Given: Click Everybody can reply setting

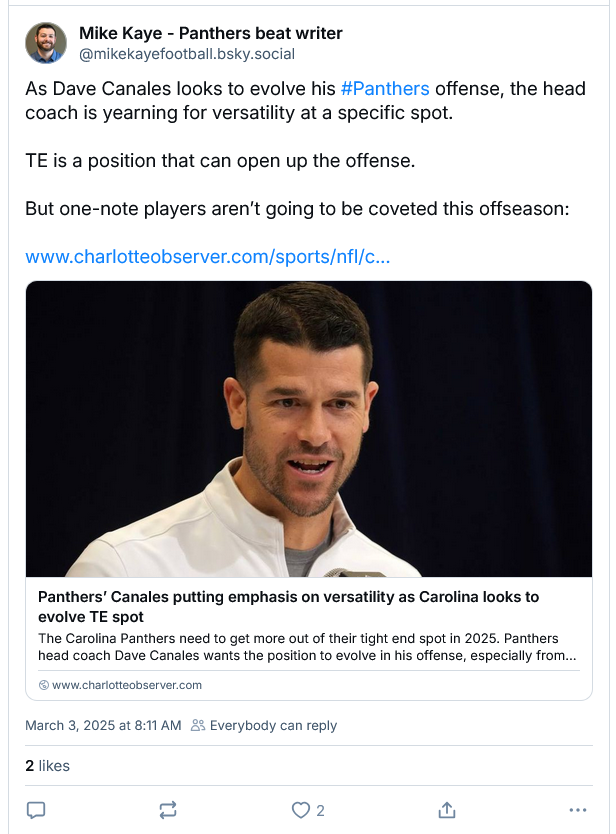Looking at the screenshot, I should pos(273,725).
